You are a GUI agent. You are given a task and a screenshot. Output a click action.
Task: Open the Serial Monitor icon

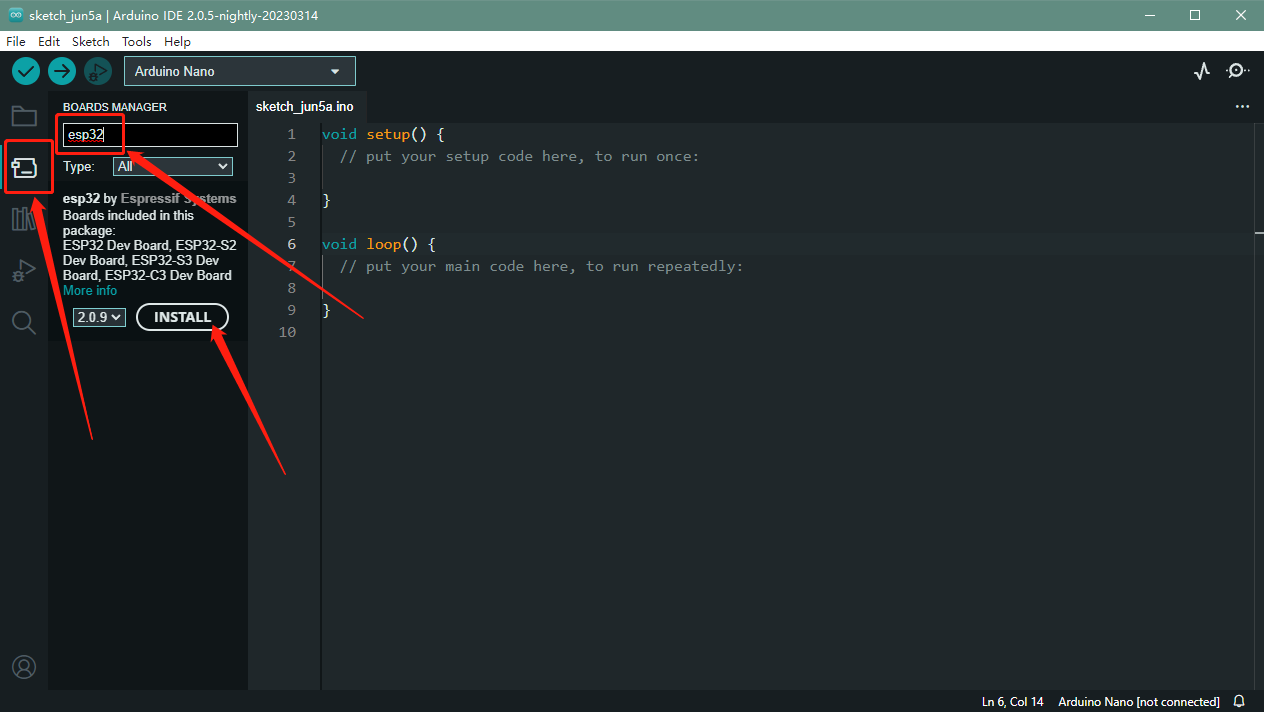pyautogui.click(x=1238, y=71)
